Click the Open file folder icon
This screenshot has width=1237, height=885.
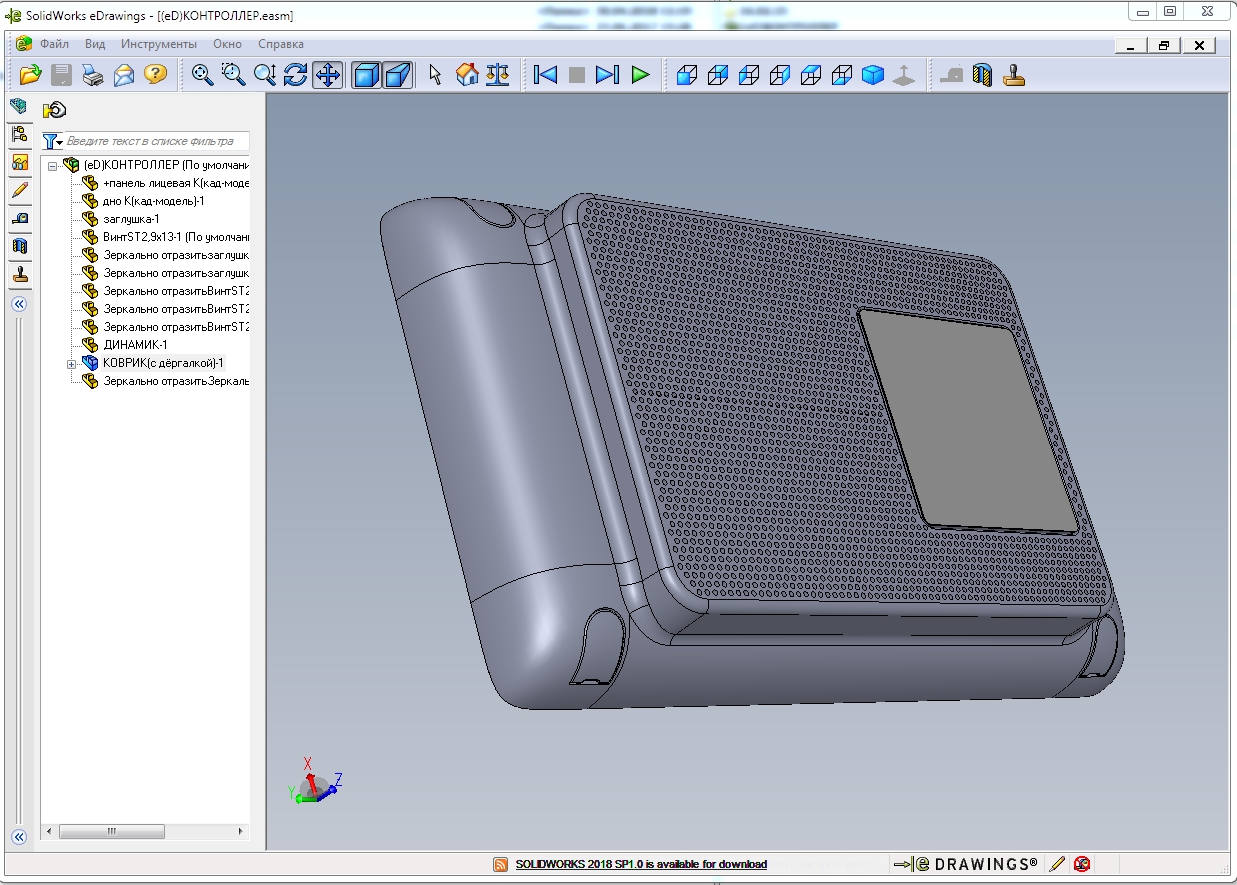pos(31,75)
